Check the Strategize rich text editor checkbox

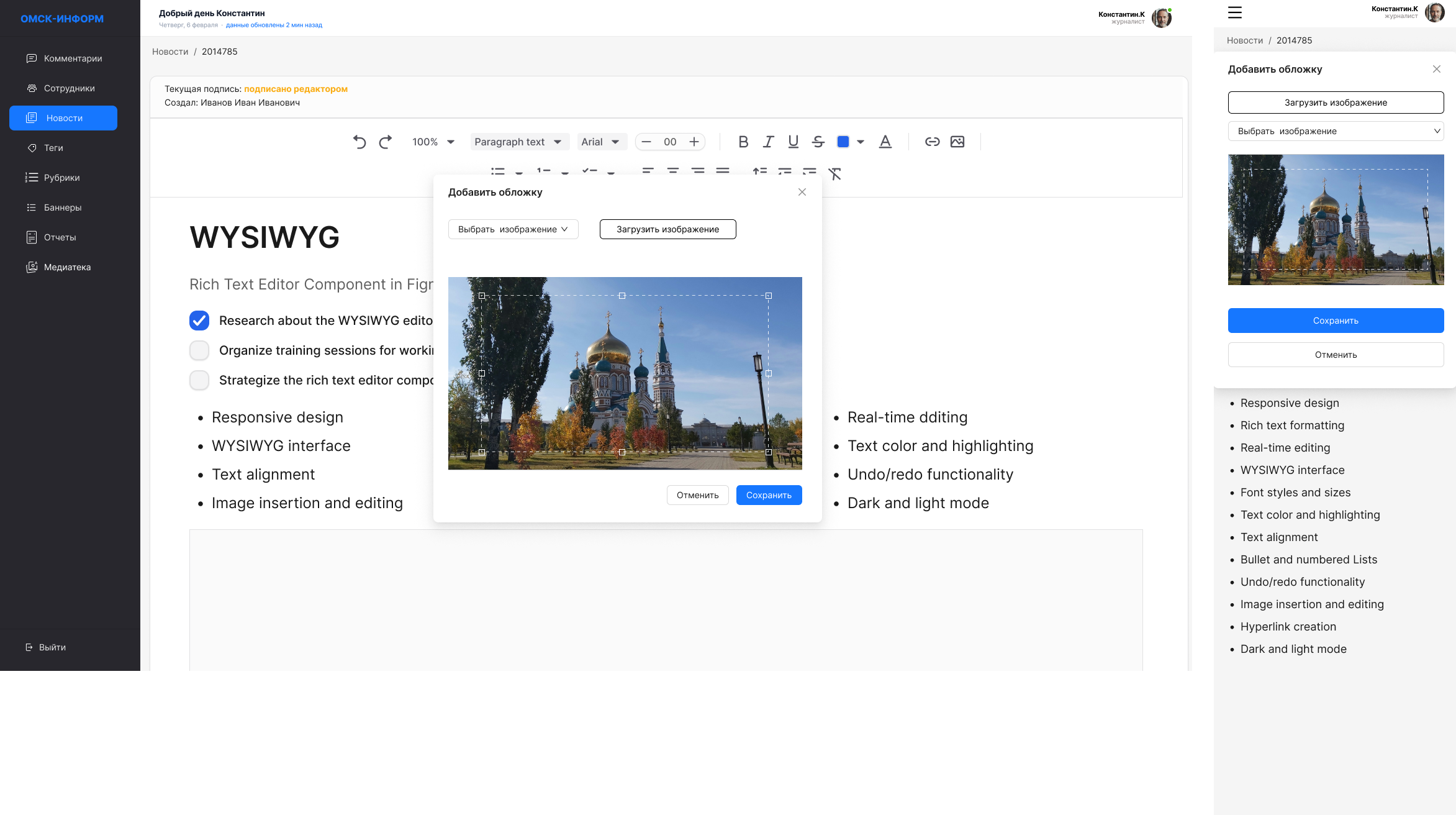tap(199, 380)
